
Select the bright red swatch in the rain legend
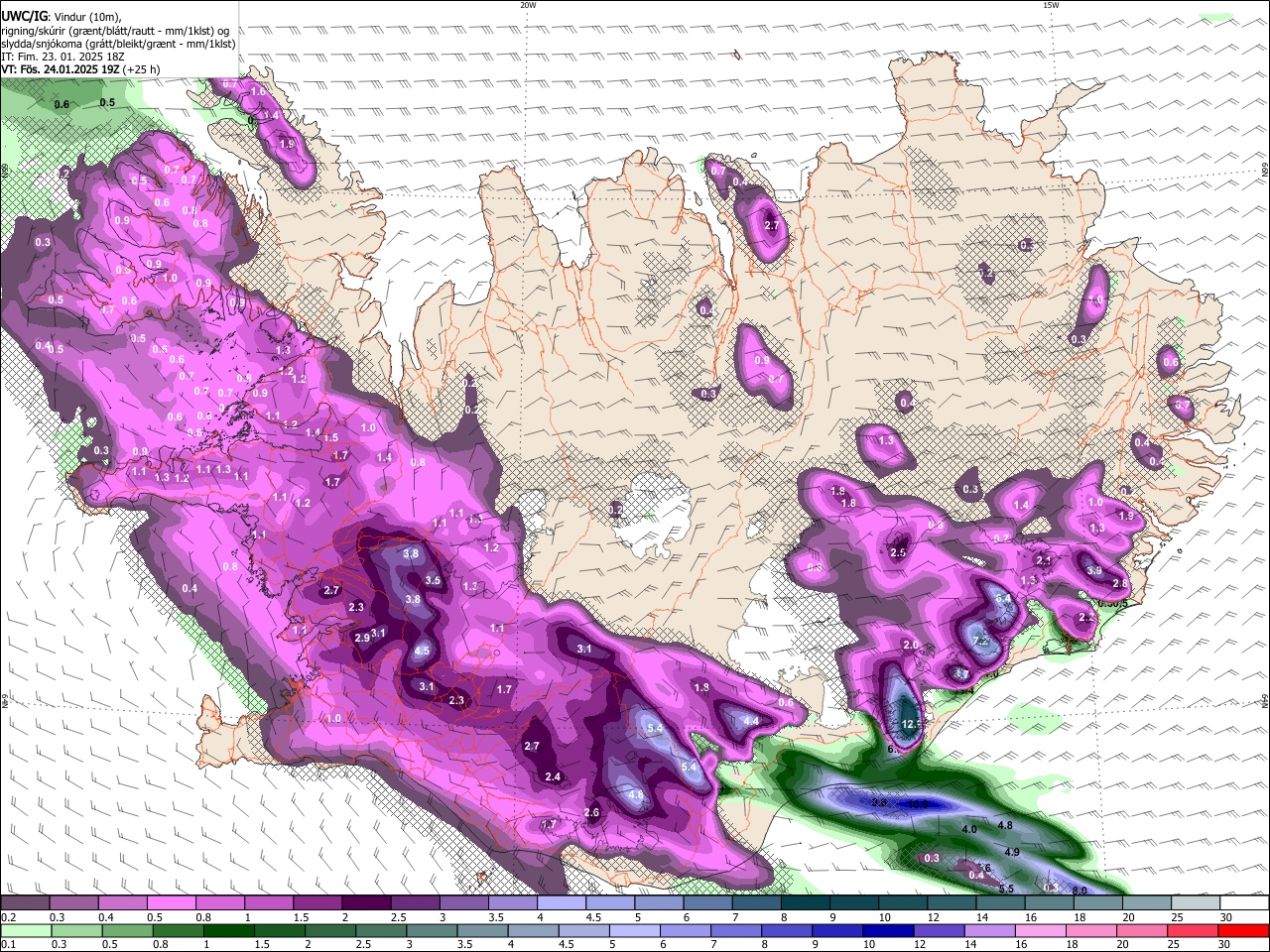(x=1243, y=930)
